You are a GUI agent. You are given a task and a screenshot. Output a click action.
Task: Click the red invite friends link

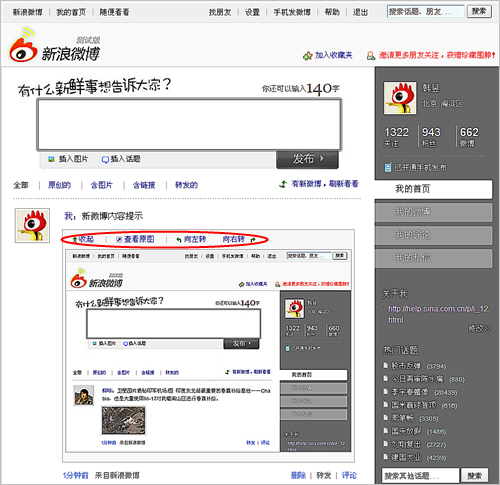pyautogui.click(x=437, y=55)
